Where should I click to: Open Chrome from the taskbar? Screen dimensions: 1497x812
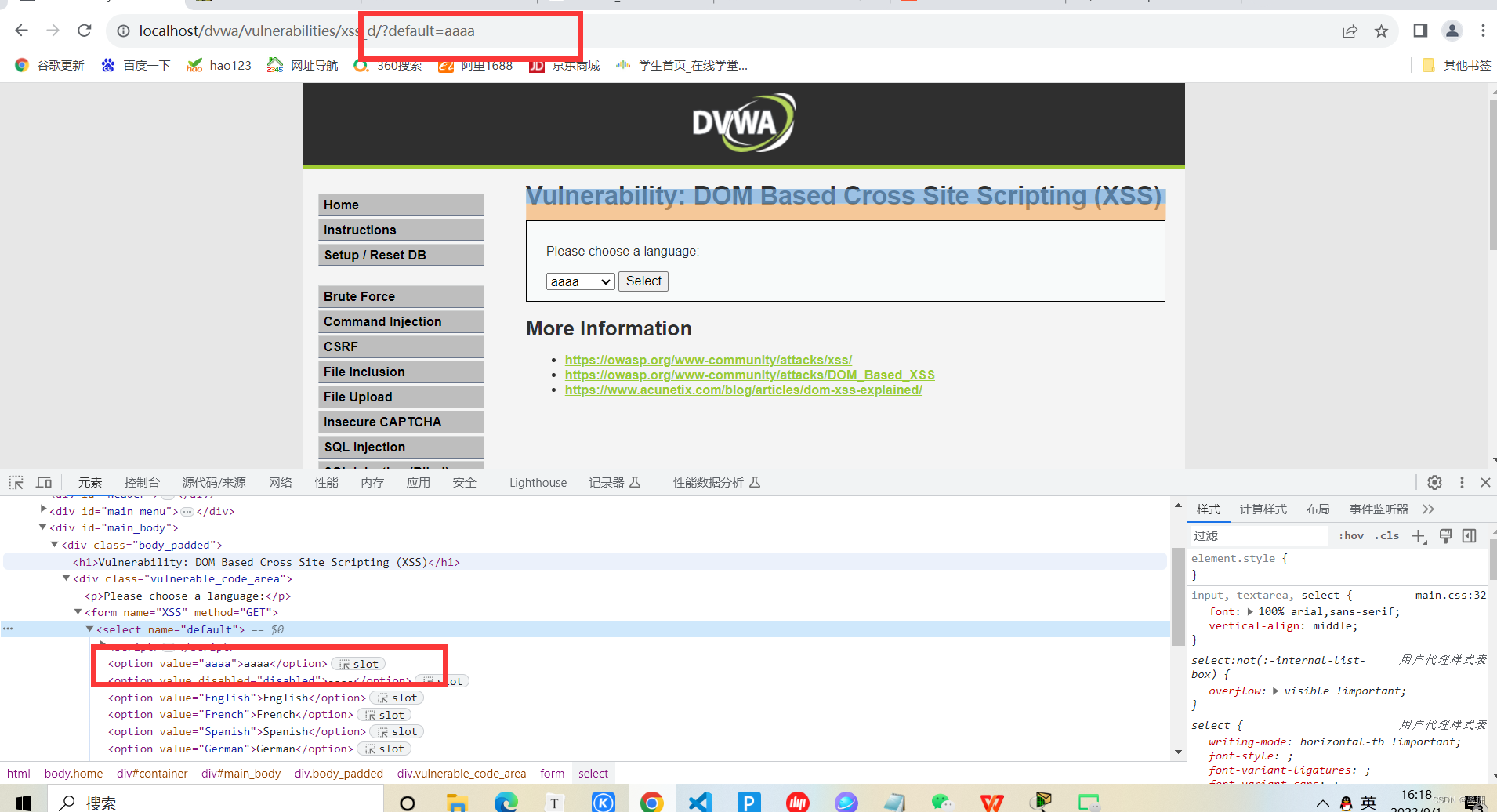651,802
